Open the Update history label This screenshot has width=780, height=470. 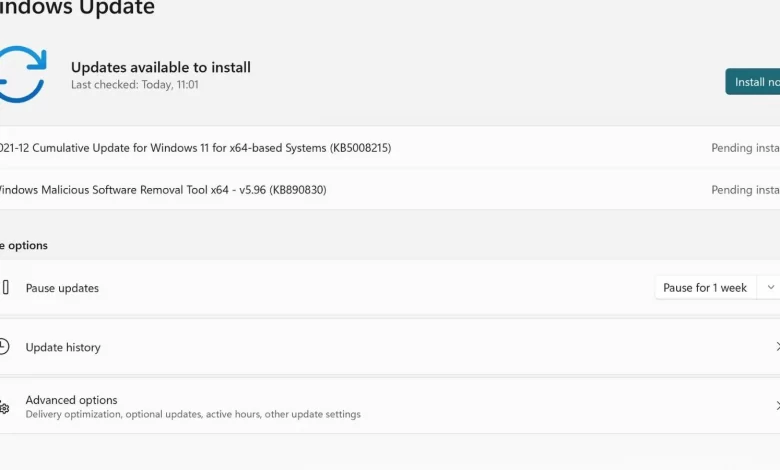coord(63,347)
